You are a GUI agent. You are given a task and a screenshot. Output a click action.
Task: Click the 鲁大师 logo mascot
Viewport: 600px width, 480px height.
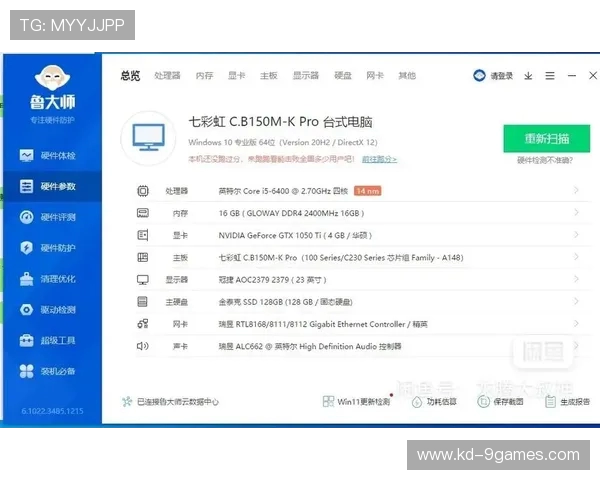(x=52, y=78)
